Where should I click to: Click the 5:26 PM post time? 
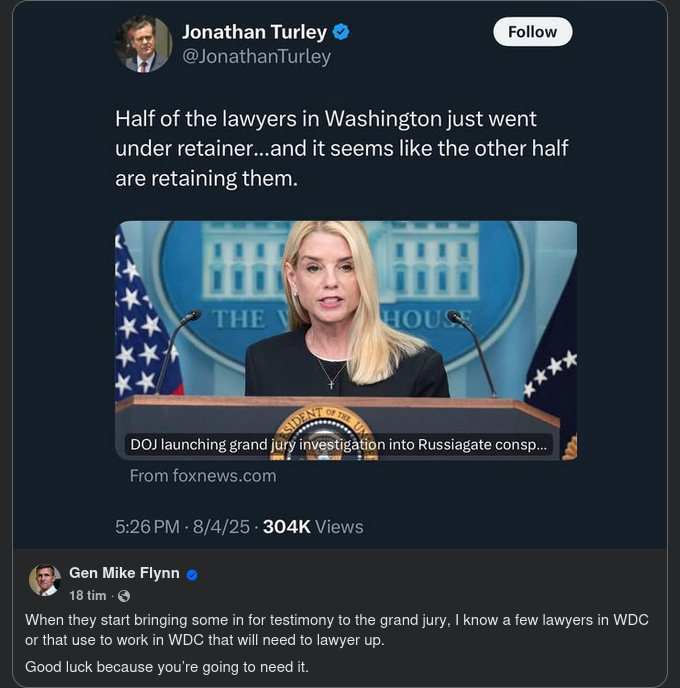147,527
